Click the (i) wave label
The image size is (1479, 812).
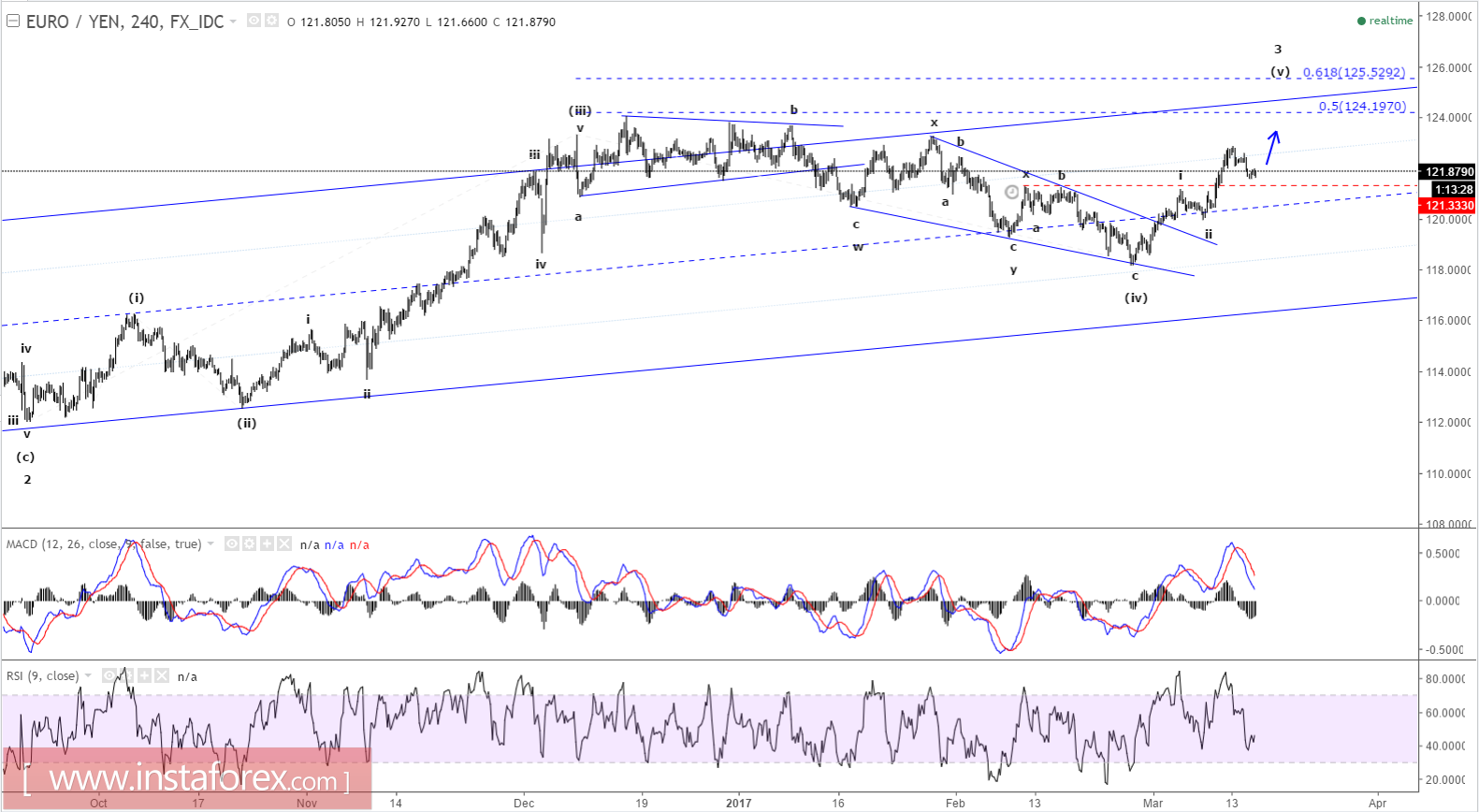137,297
